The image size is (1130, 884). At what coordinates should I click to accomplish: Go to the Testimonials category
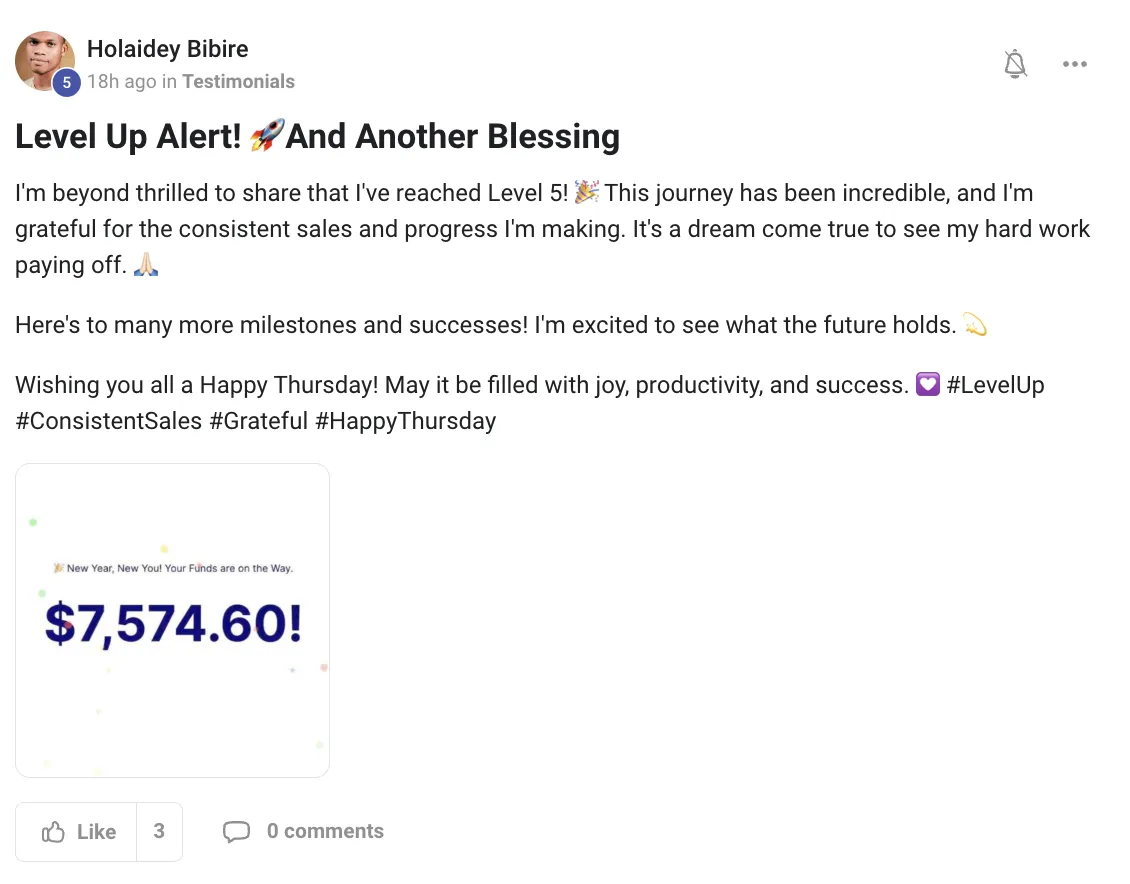(x=238, y=82)
